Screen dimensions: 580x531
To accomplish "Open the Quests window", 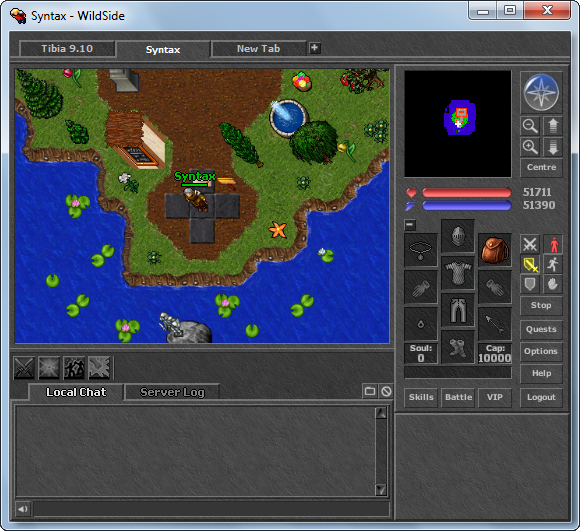I will pyautogui.click(x=541, y=329).
